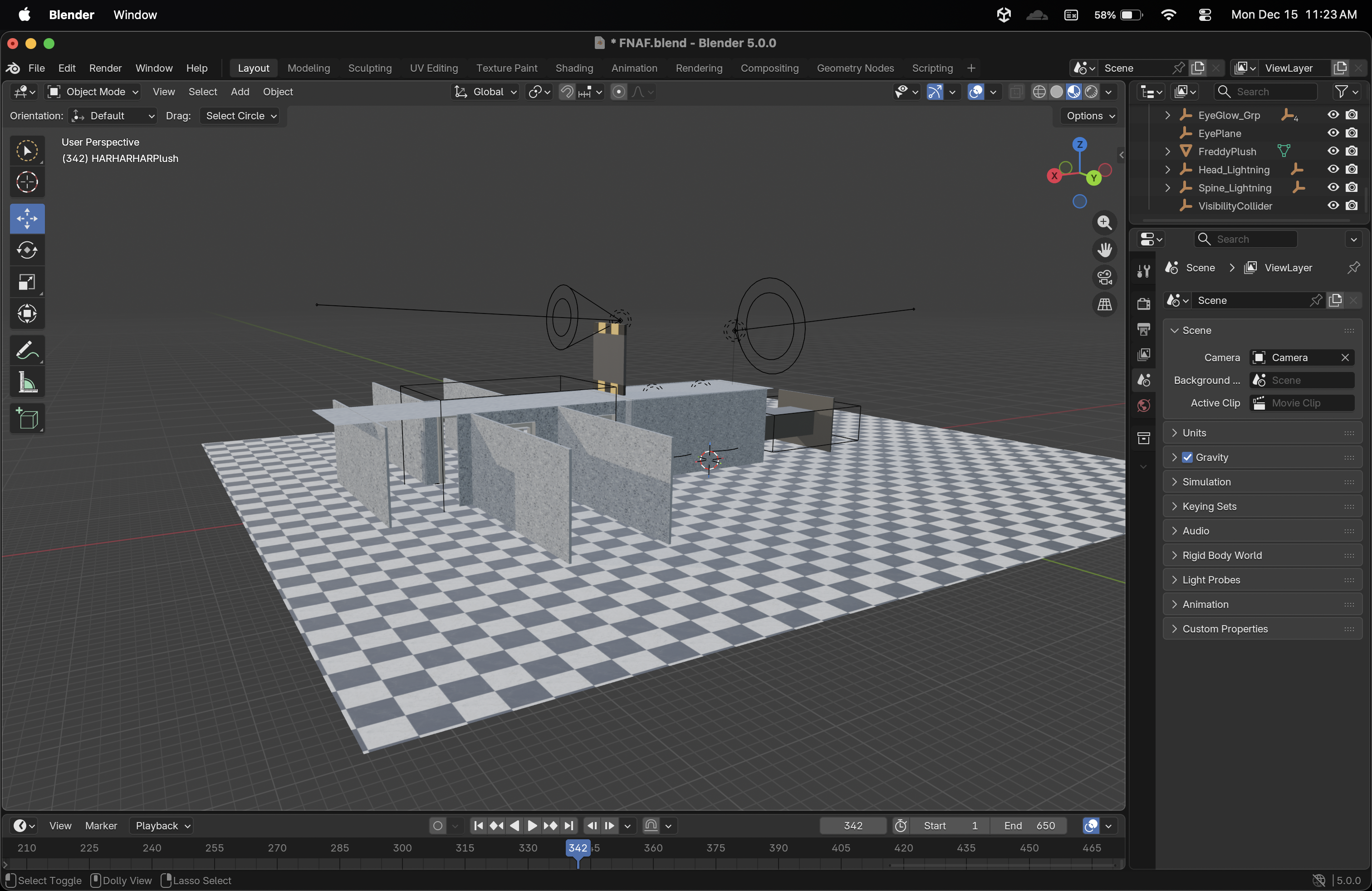The height and width of the screenshot is (891, 1372).
Task: Open the Select Circle drag dropdown
Action: click(x=240, y=116)
